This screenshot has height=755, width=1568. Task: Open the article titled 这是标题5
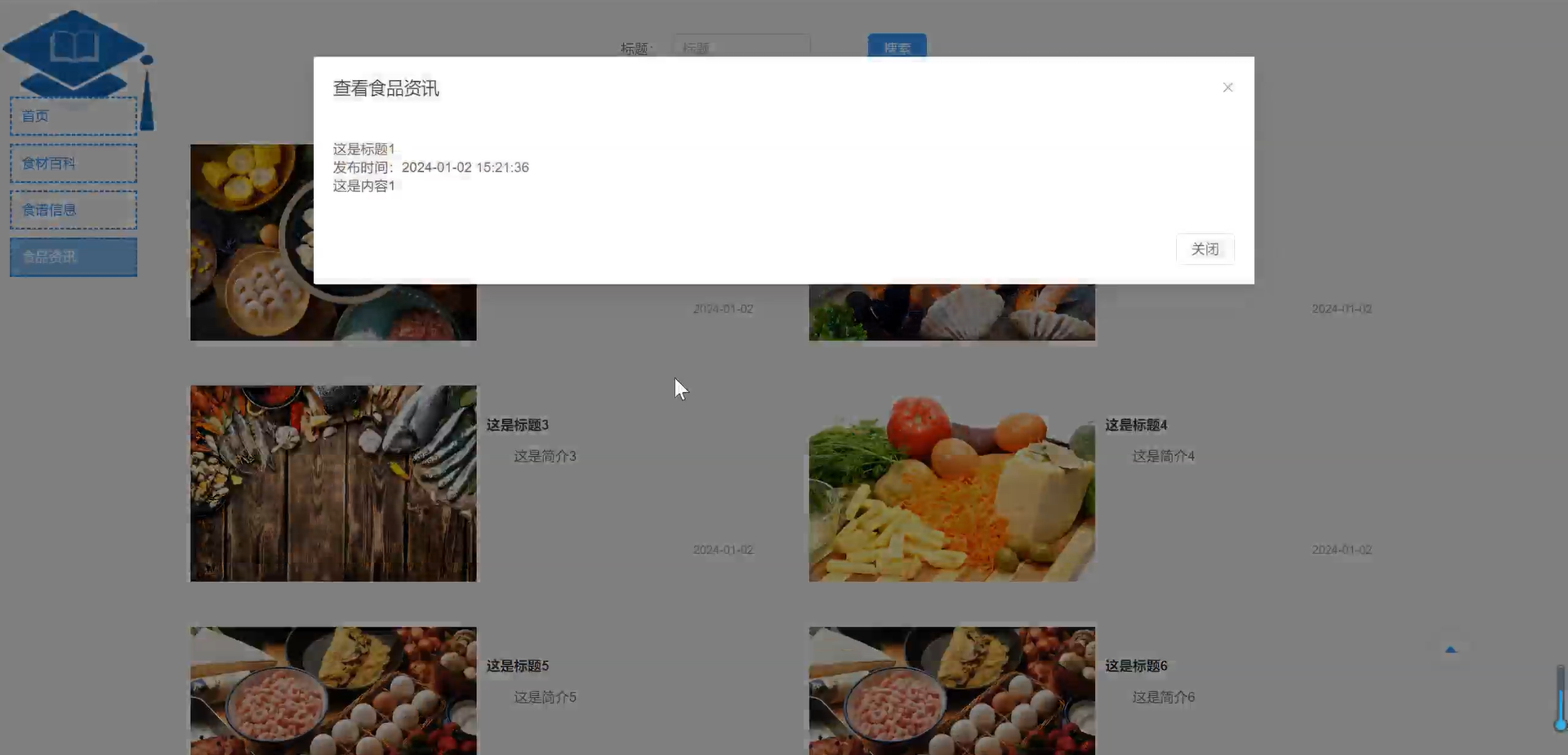pyautogui.click(x=518, y=666)
